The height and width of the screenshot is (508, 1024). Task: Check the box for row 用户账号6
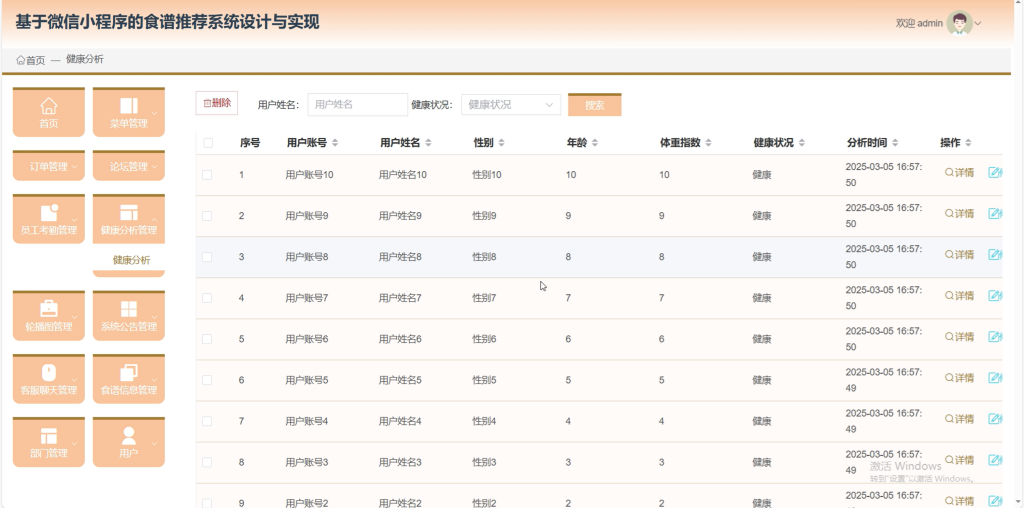pos(207,340)
